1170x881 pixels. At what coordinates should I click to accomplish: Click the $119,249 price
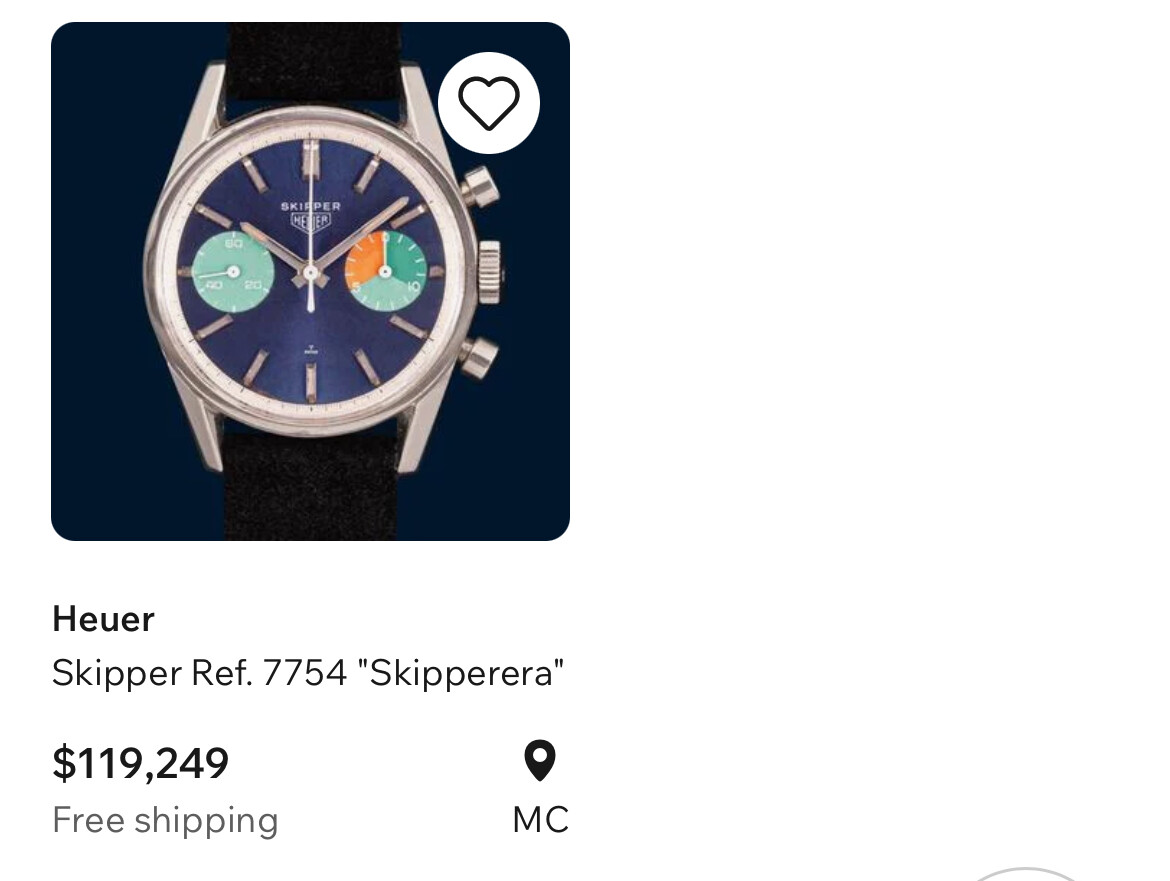(x=141, y=763)
